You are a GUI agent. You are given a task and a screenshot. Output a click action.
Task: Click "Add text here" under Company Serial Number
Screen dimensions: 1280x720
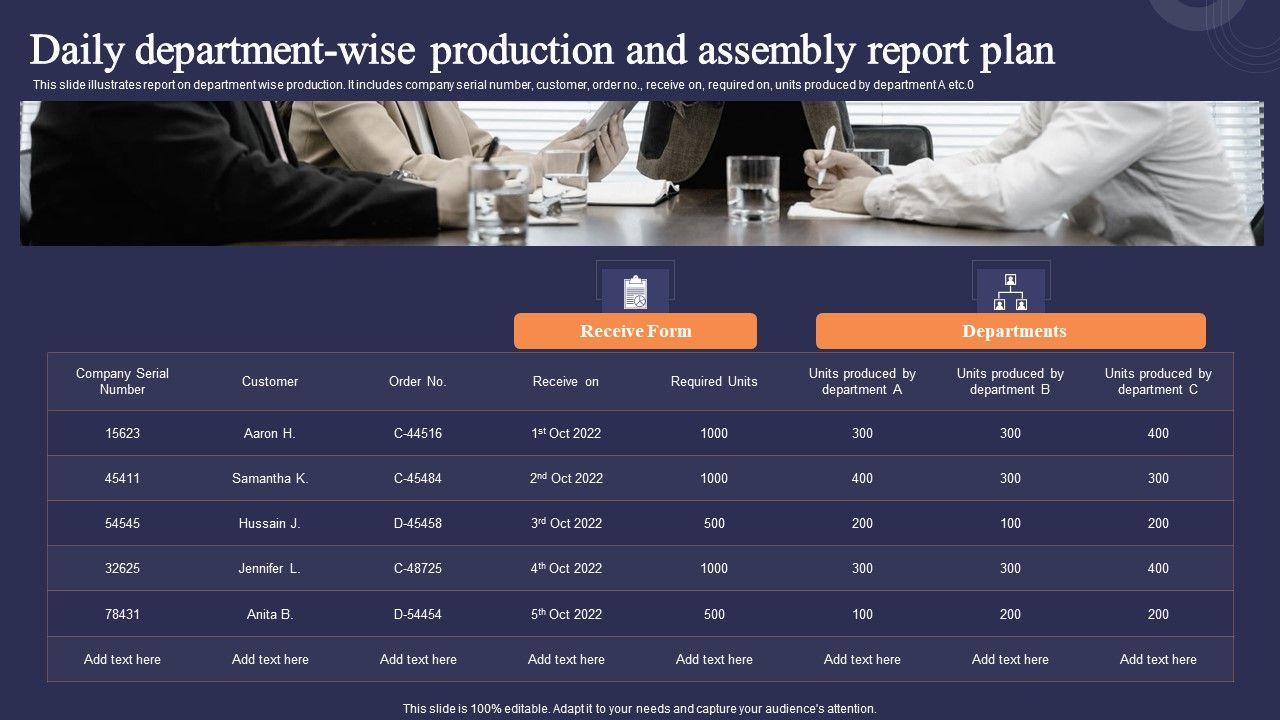point(122,659)
